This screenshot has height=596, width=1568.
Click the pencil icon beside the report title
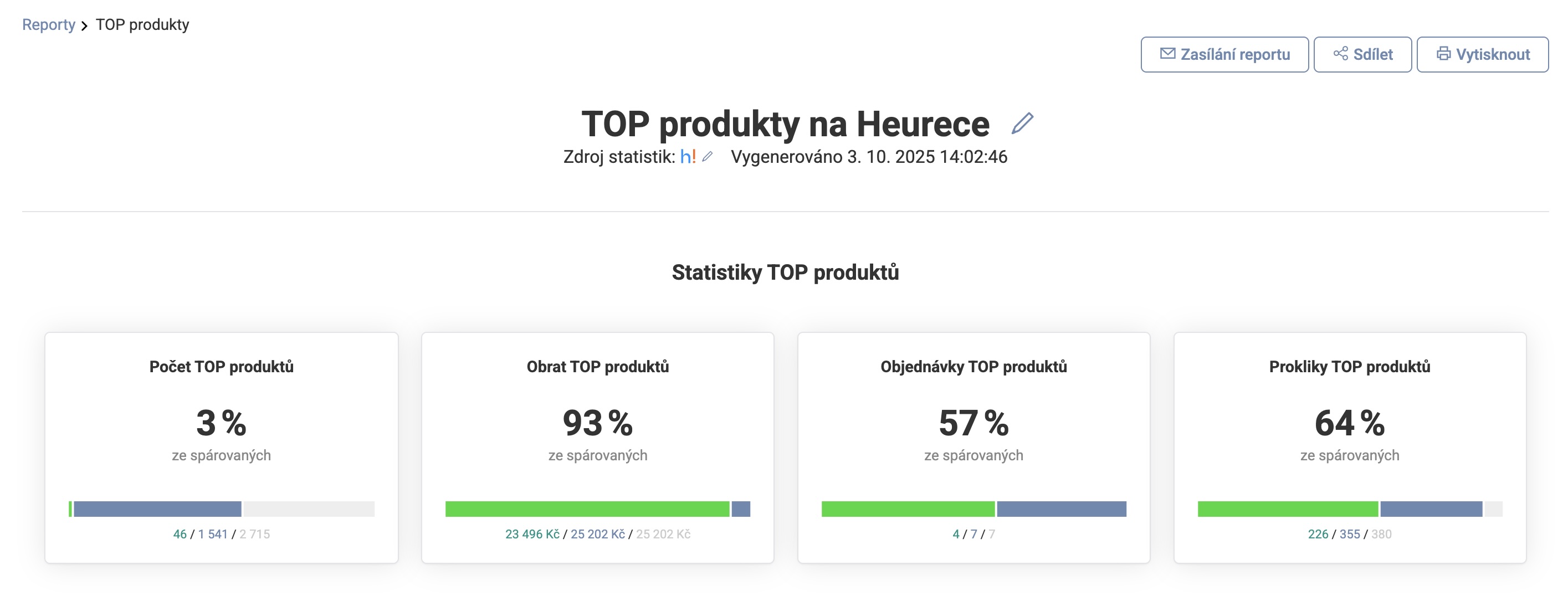click(x=1022, y=124)
